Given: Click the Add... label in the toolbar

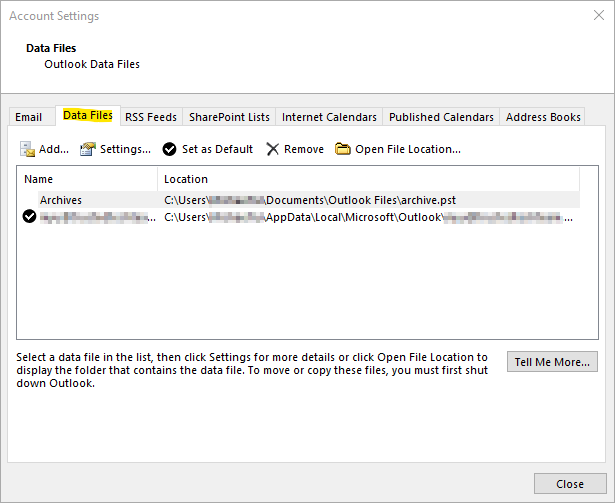Looking at the screenshot, I should tap(54, 149).
